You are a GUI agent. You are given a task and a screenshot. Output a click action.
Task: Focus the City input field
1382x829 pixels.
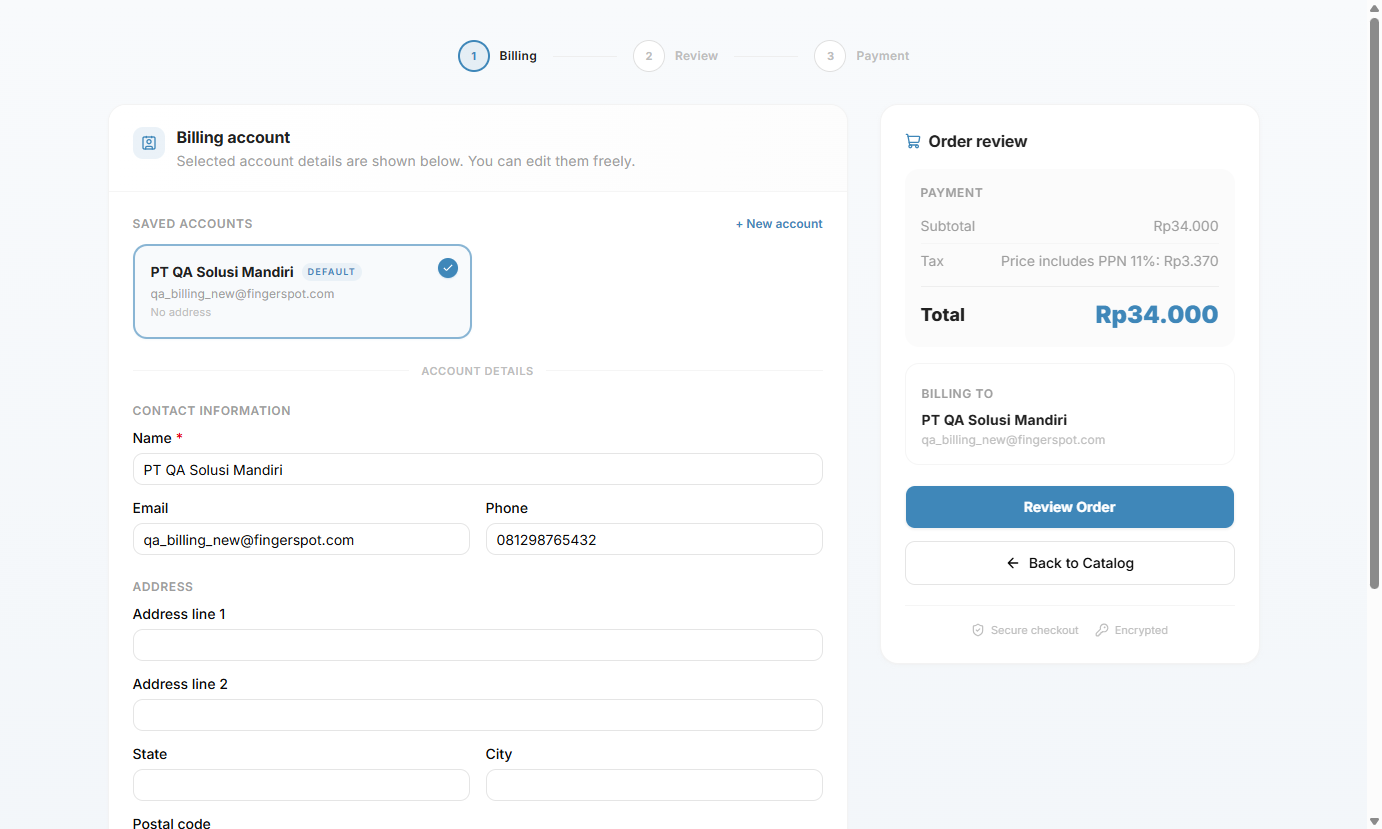click(654, 785)
